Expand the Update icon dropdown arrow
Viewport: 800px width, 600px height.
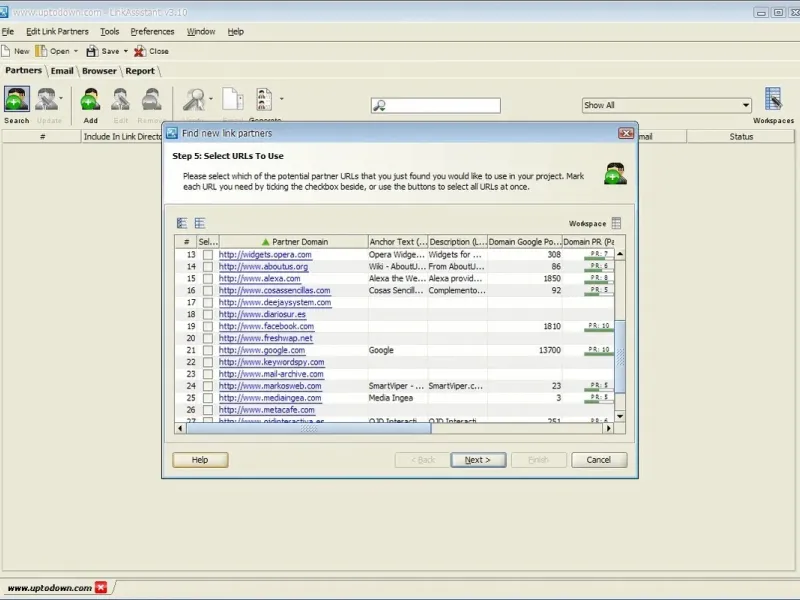coord(61,98)
